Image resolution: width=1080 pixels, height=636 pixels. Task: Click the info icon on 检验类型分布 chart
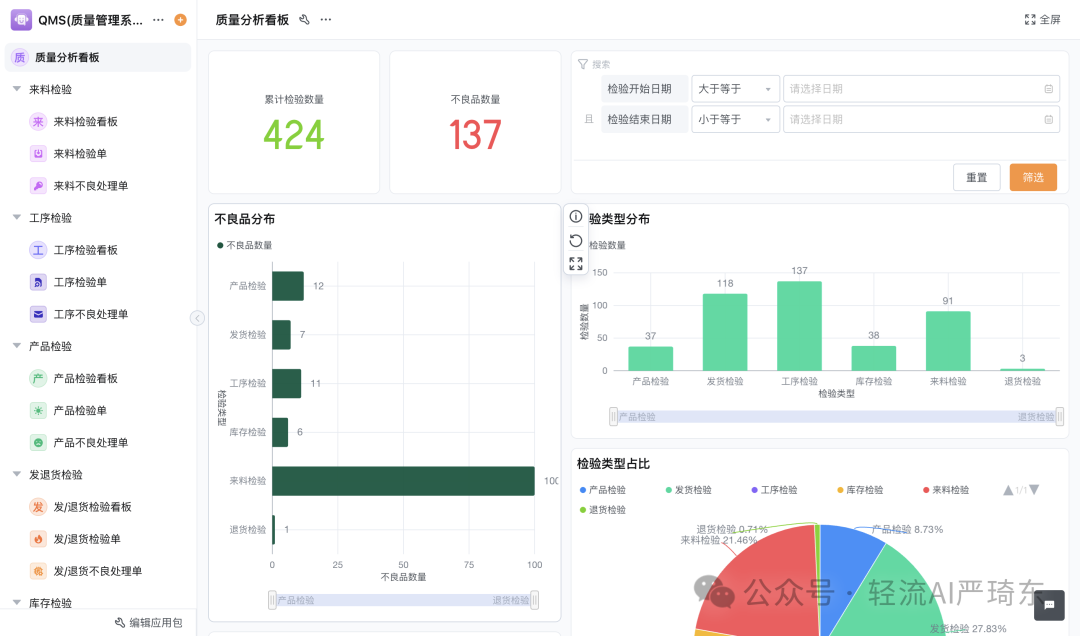(575, 216)
